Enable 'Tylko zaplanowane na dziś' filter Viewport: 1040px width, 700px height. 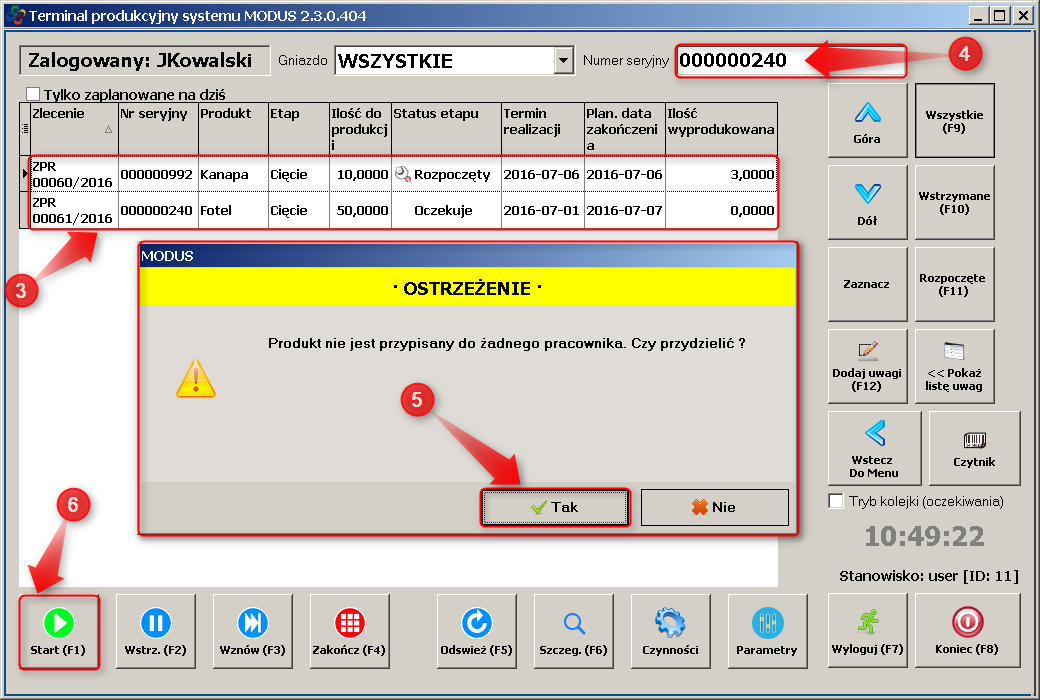(34, 93)
